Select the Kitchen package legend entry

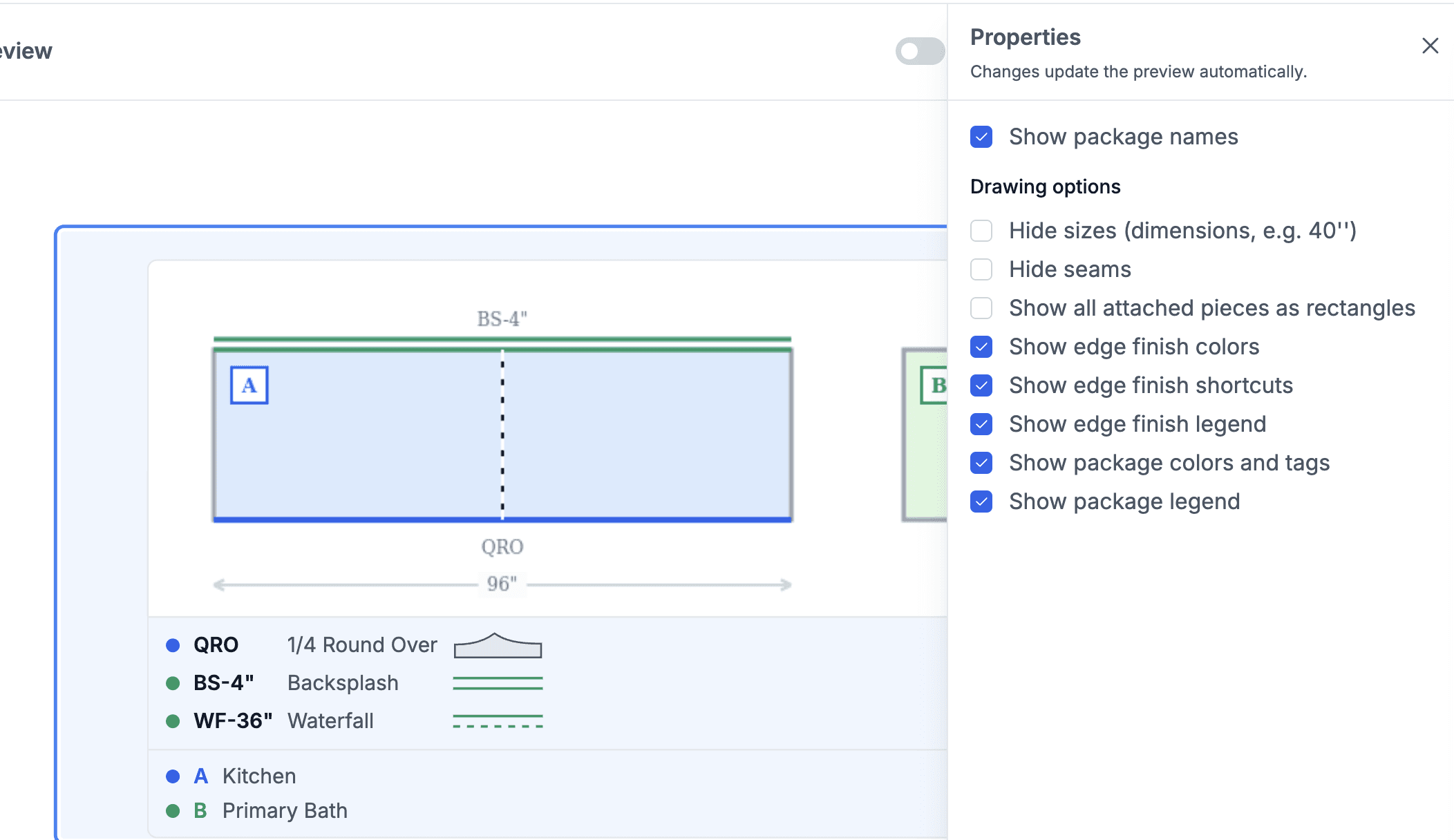(x=232, y=776)
